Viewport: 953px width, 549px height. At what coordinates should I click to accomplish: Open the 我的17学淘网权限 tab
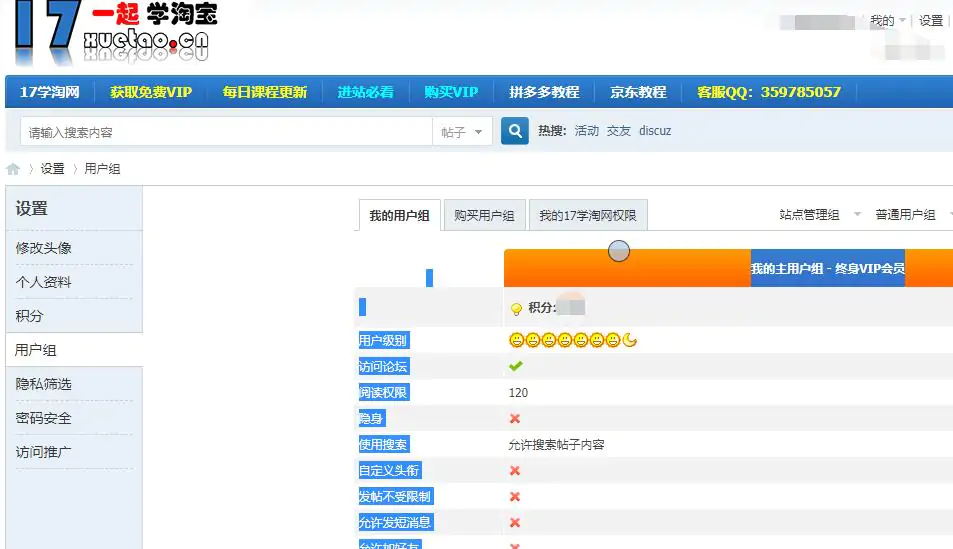tap(588, 215)
